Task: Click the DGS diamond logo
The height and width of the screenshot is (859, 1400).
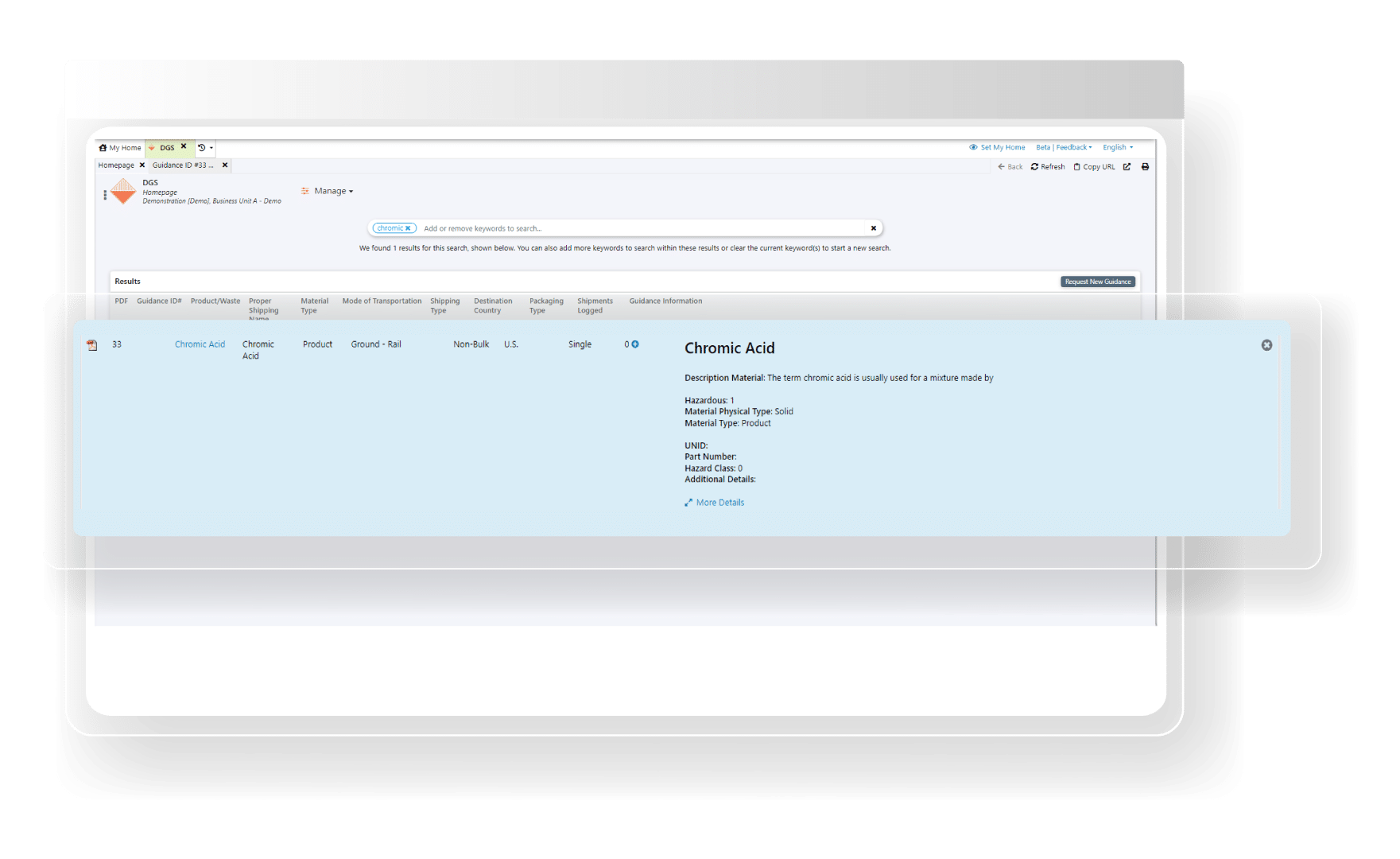Action: click(123, 192)
